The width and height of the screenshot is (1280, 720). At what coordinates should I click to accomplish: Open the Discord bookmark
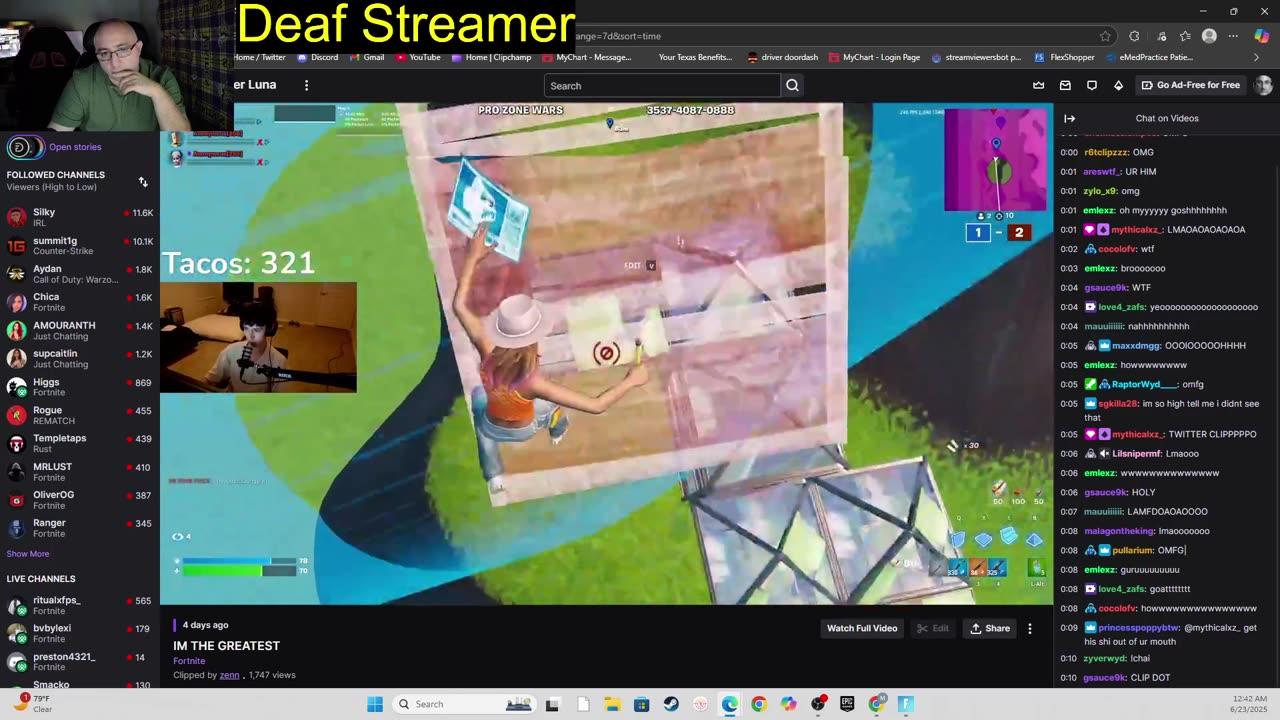pyautogui.click(x=317, y=58)
